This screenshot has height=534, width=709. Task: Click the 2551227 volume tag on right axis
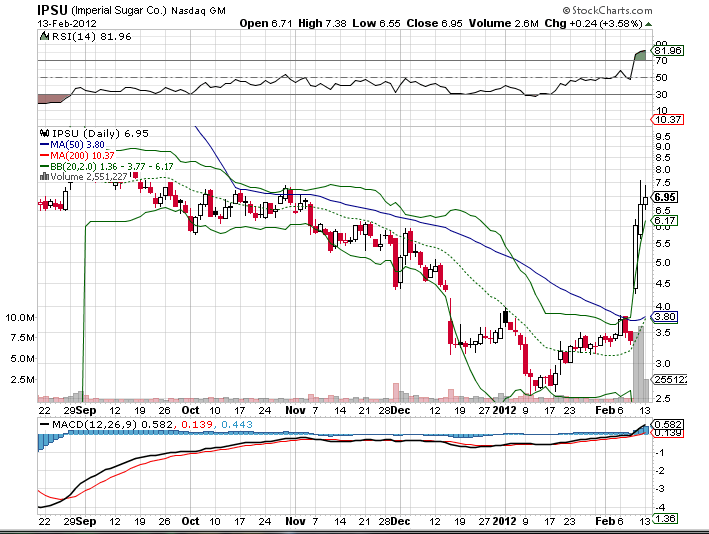[669, 379]
